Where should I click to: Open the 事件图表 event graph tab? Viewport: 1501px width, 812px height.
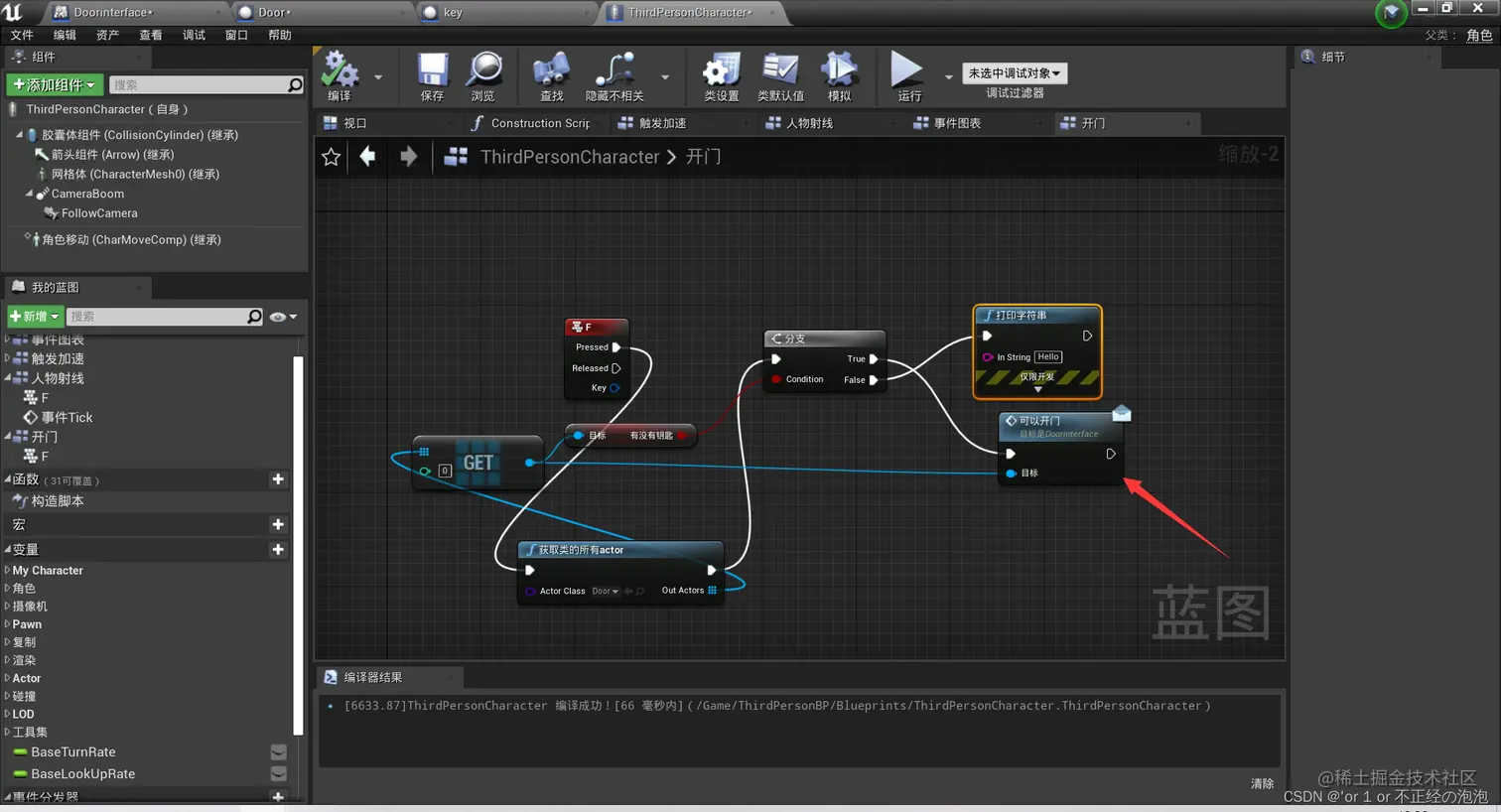[x=977, y=123]
